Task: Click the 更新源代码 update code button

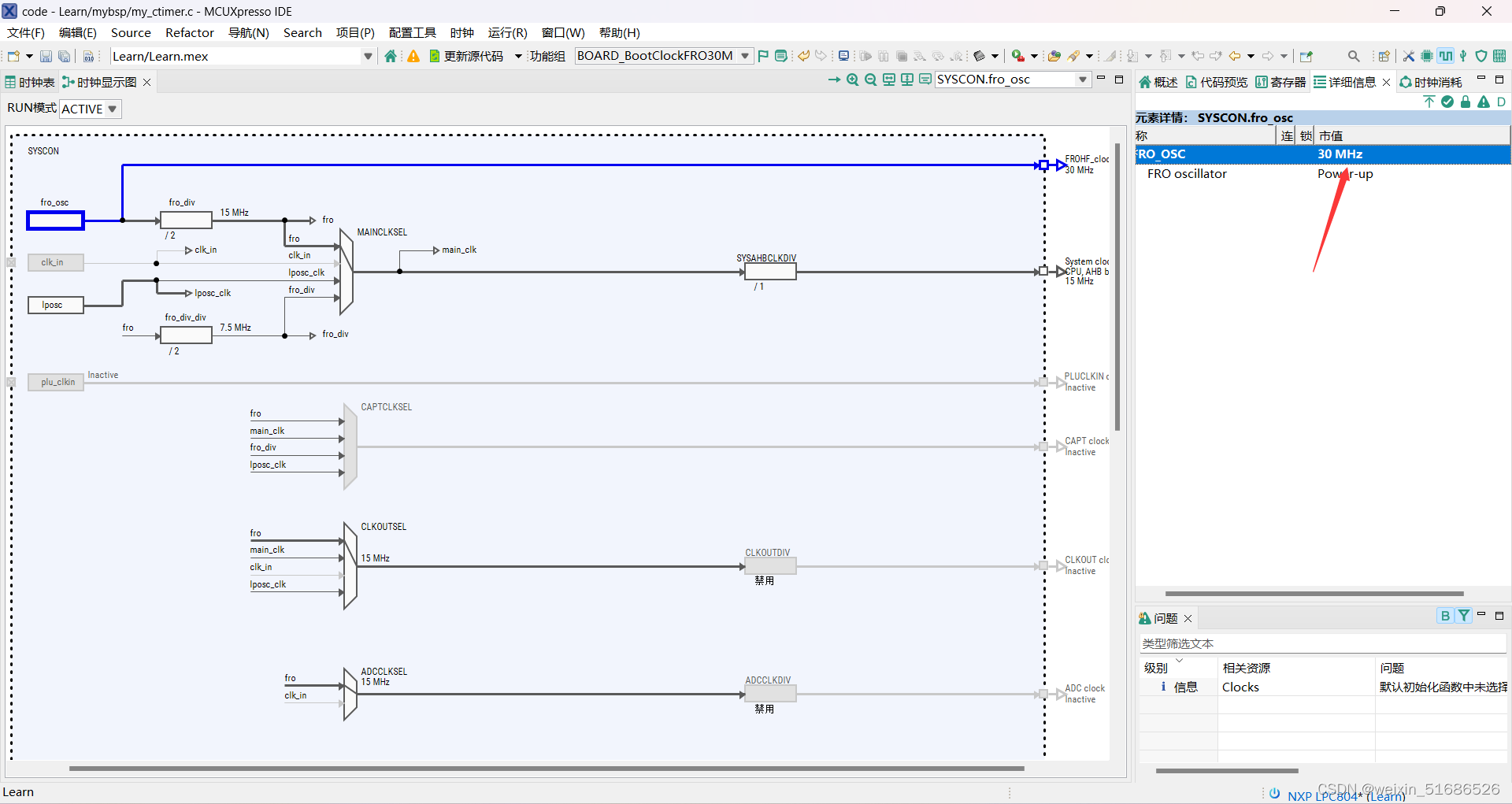Action: (x=466, y=56)
